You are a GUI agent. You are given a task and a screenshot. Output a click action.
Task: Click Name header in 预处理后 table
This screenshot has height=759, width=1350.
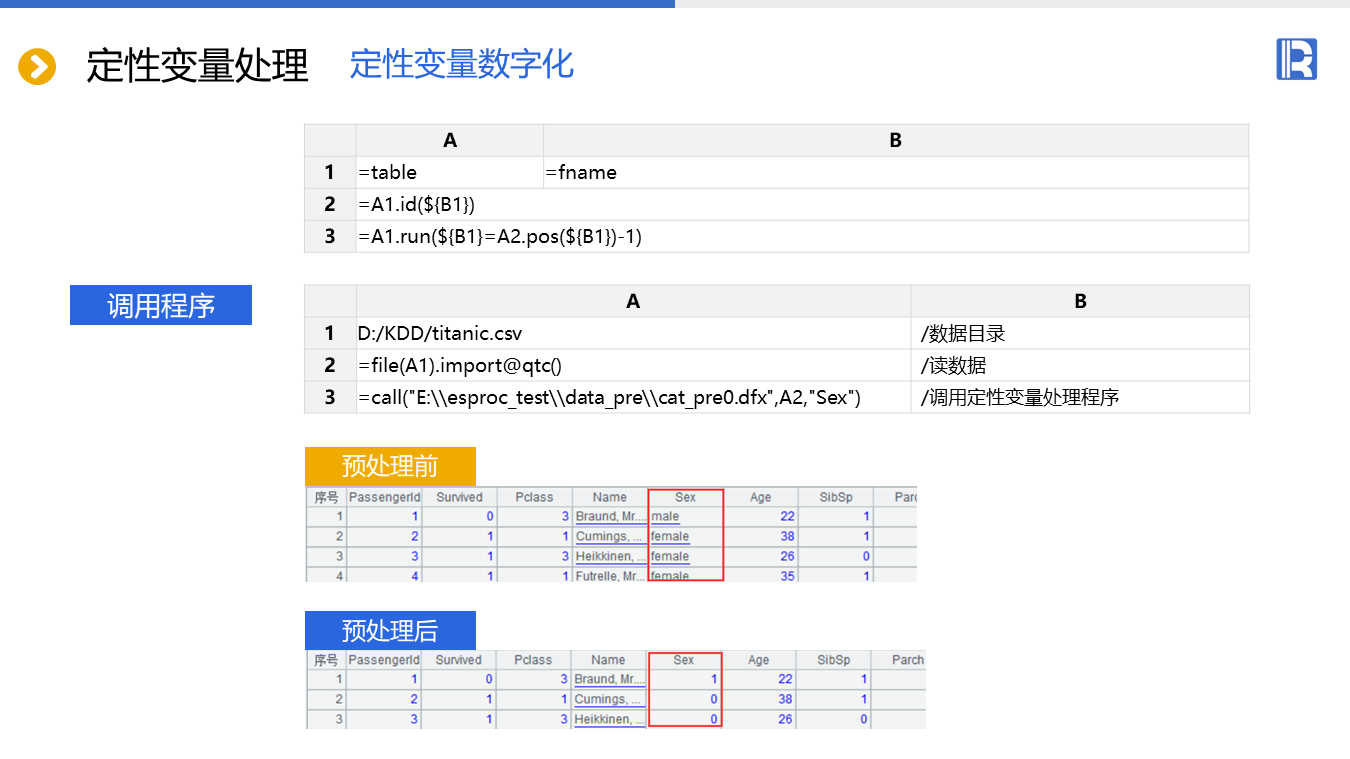click(x=608, y=660)
